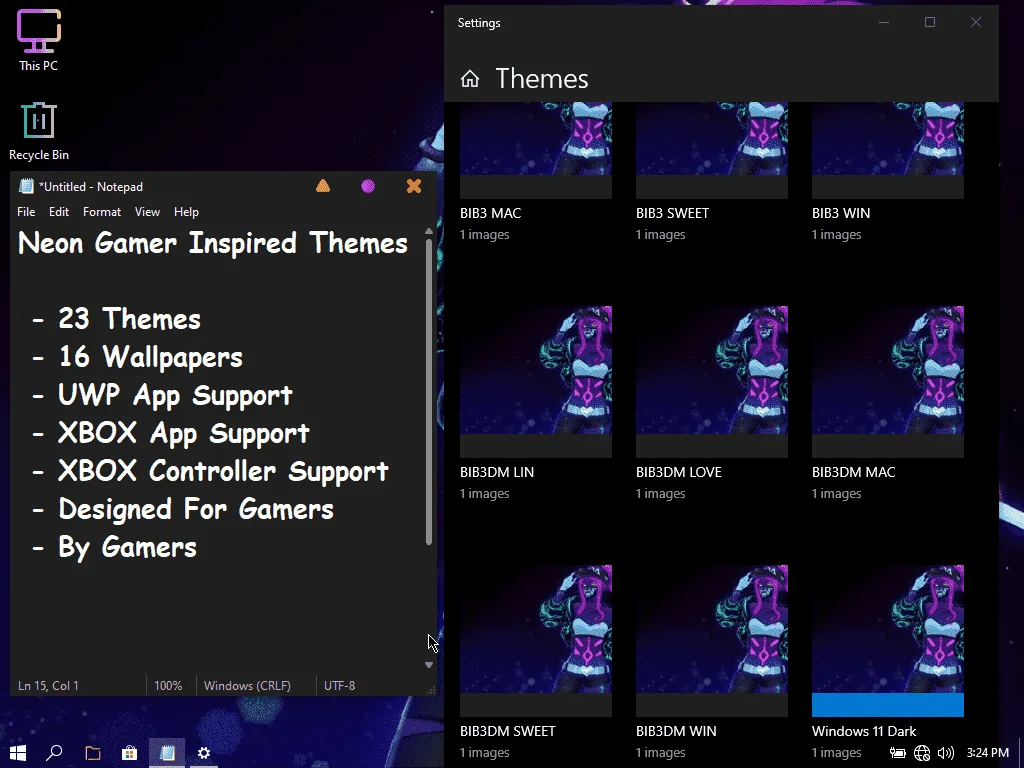Click the 'XBOX Controller Support' line
Image resolution: width=1024 pixels, height=768 pixels.
point(223,472)
